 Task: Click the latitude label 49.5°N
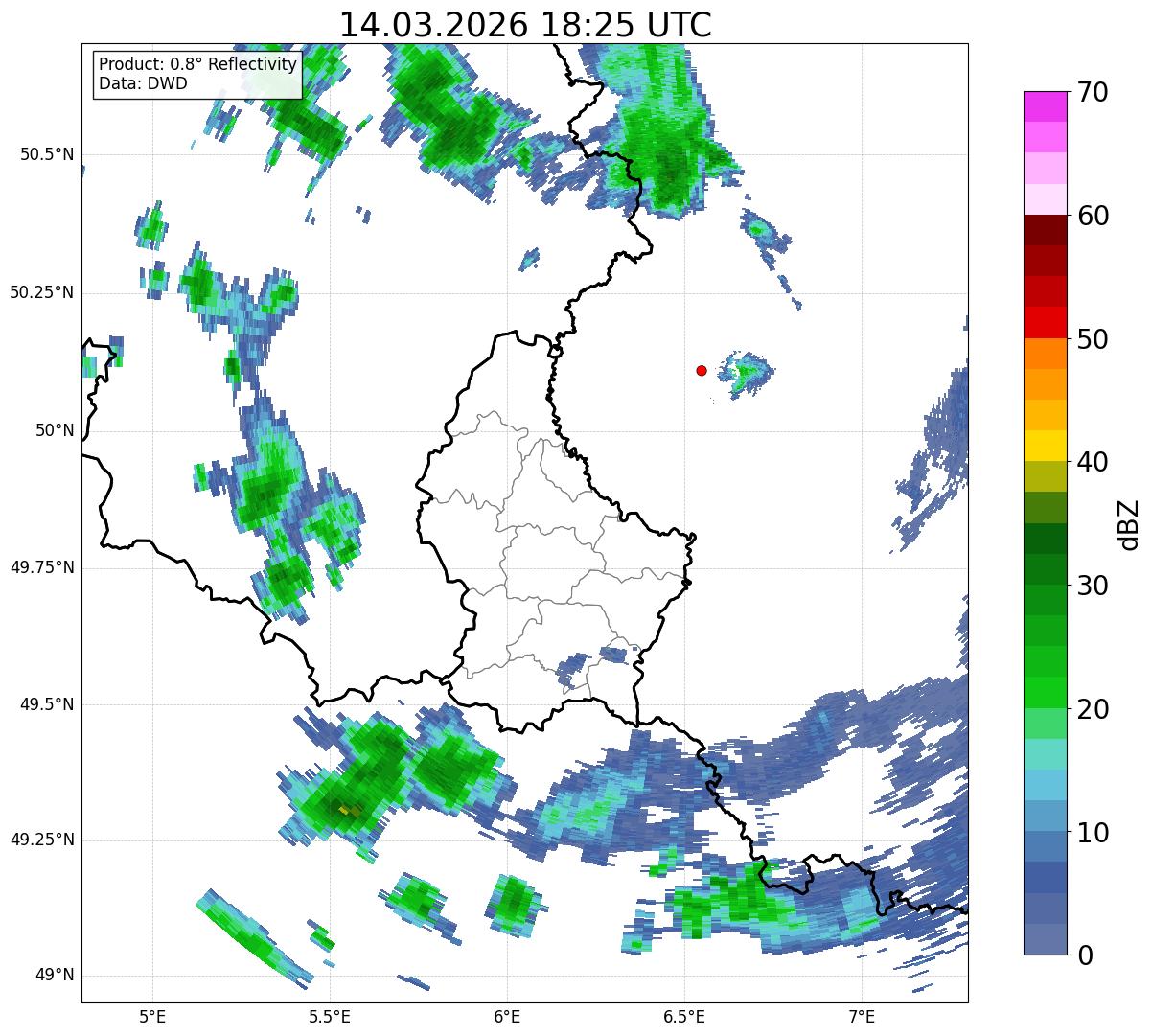click(x=48, y=704)
